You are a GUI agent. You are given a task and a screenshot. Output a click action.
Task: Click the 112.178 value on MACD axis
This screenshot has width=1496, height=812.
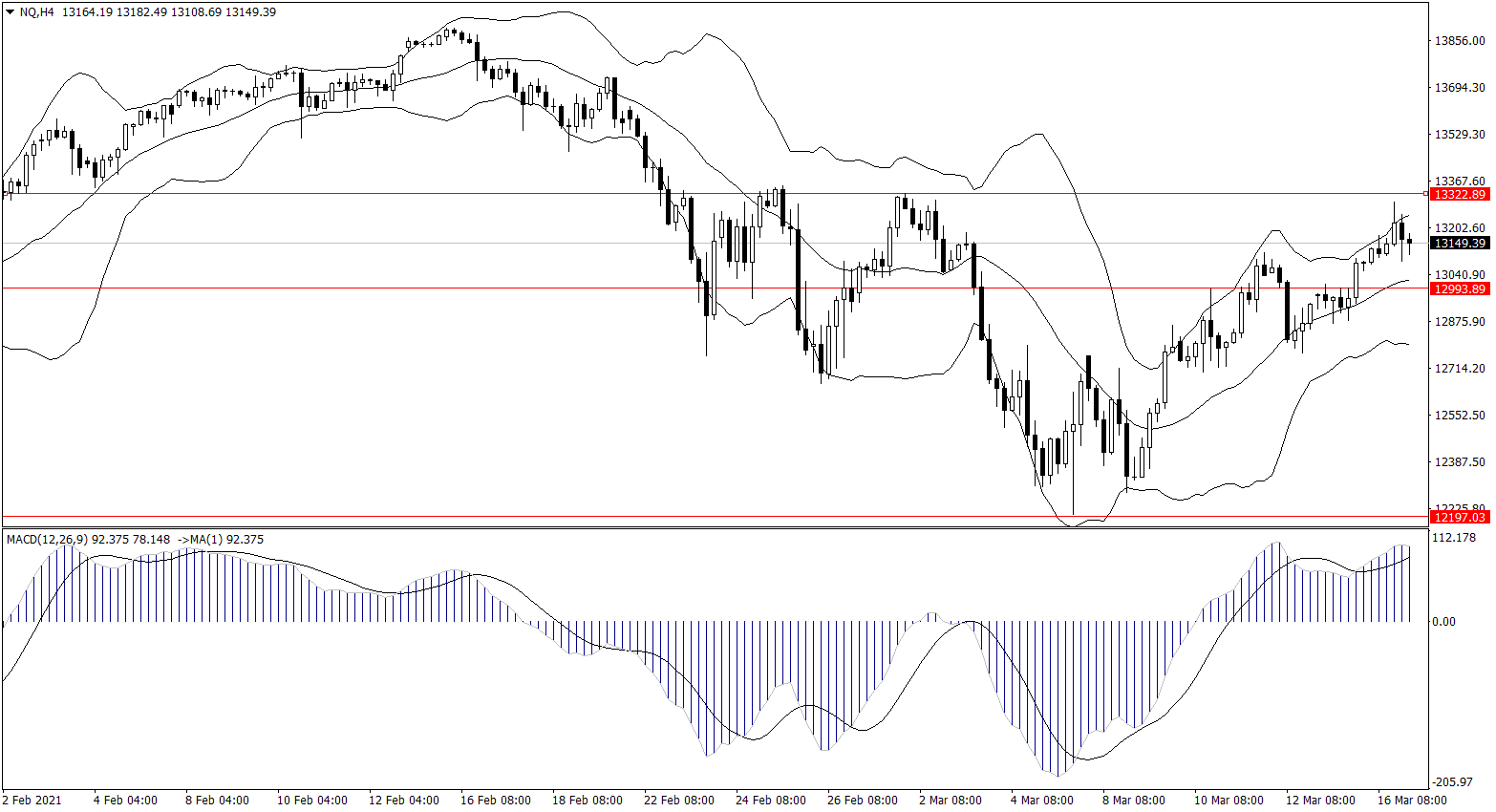coord(1456,538)
